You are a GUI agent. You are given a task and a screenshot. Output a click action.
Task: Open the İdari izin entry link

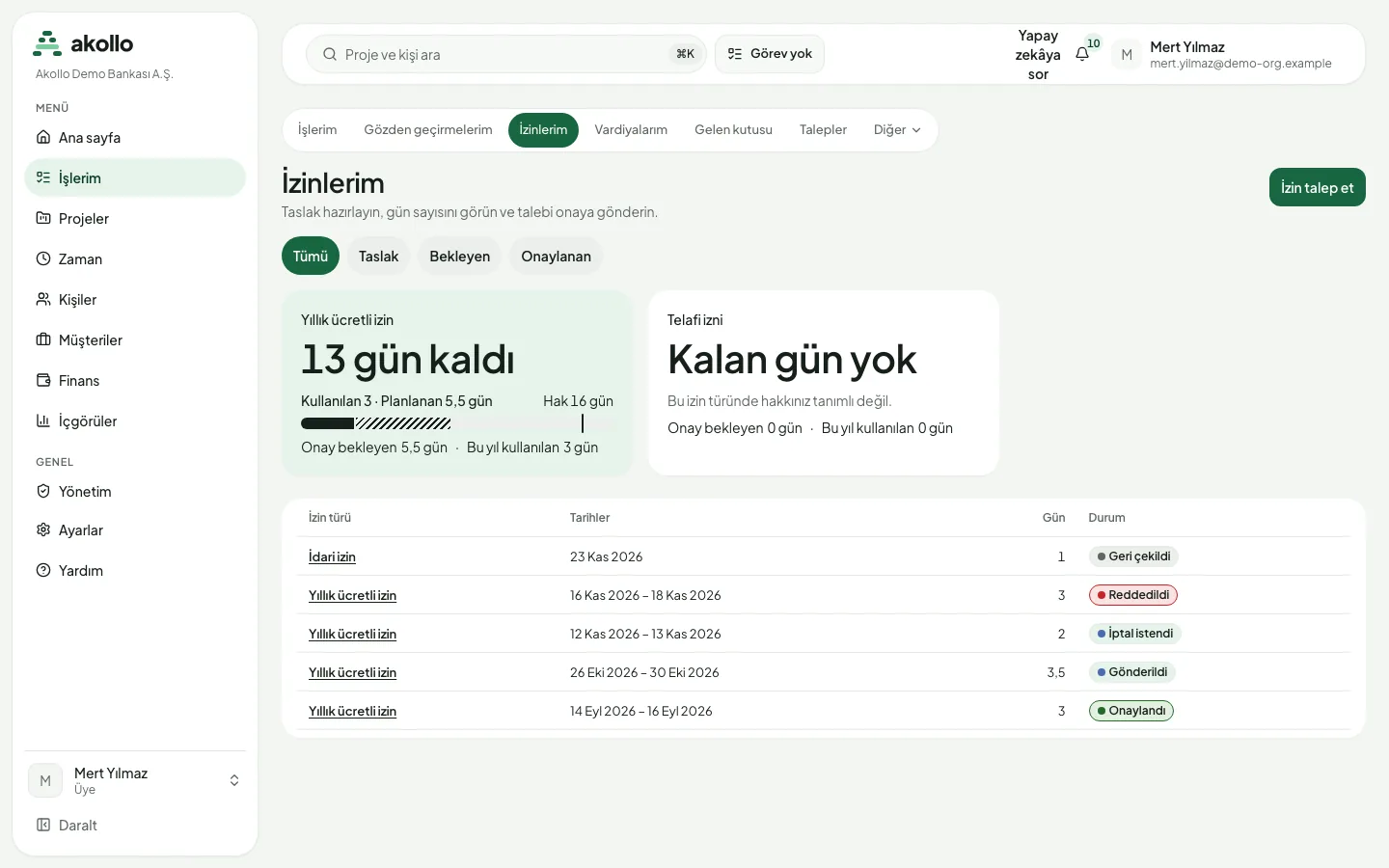pos(332,557)
